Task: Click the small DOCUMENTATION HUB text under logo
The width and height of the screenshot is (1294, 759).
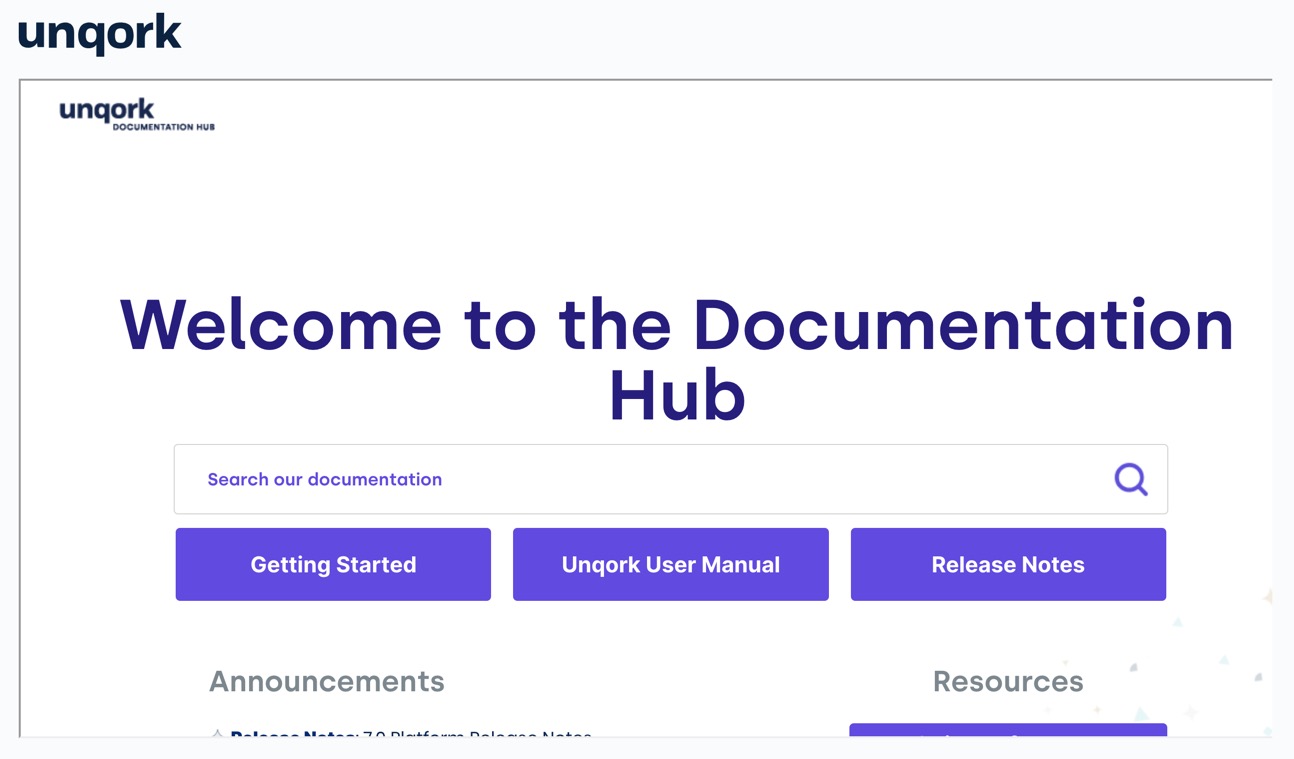Action: pos(164,127)
